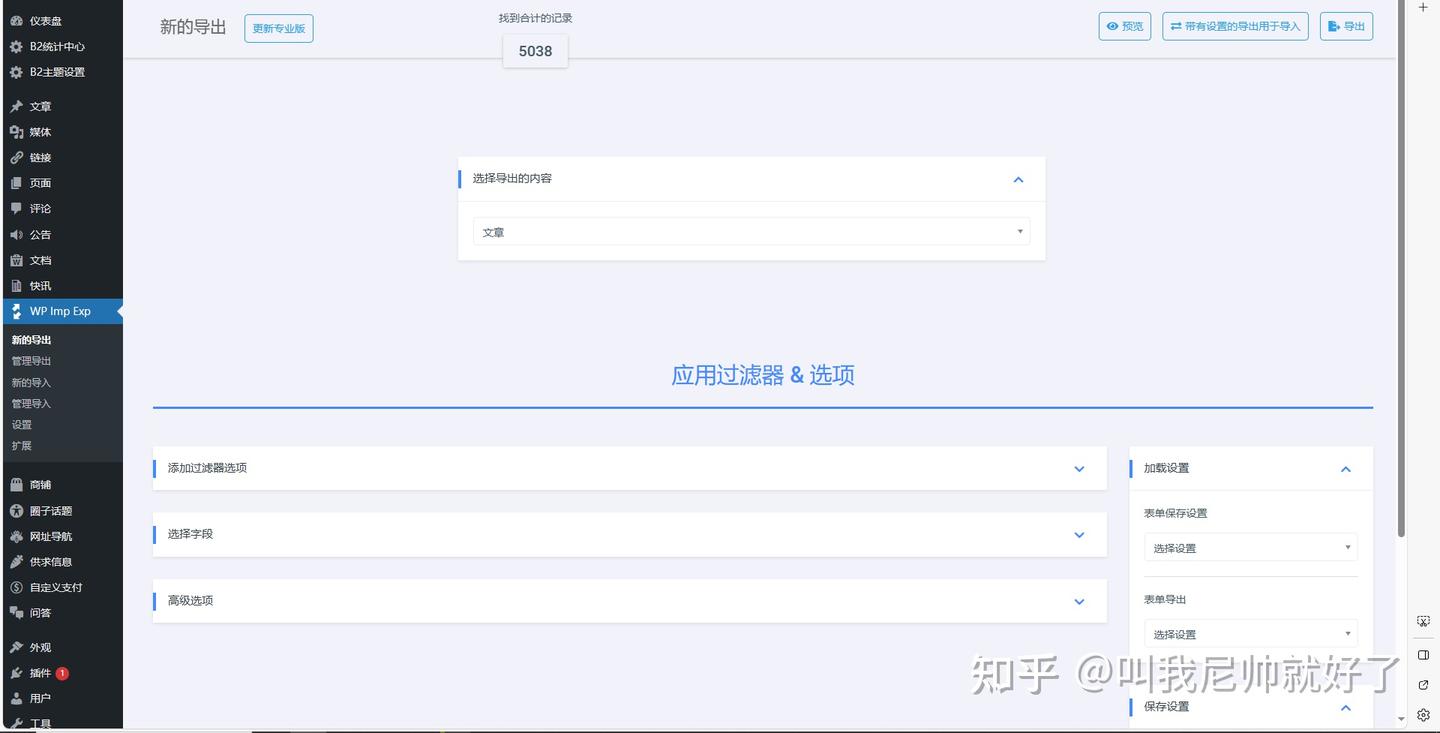This screenshot has width=1440, height=733.
Task: Collapse the 选择导出的内容 panel
Action: tap(1017, 179)
